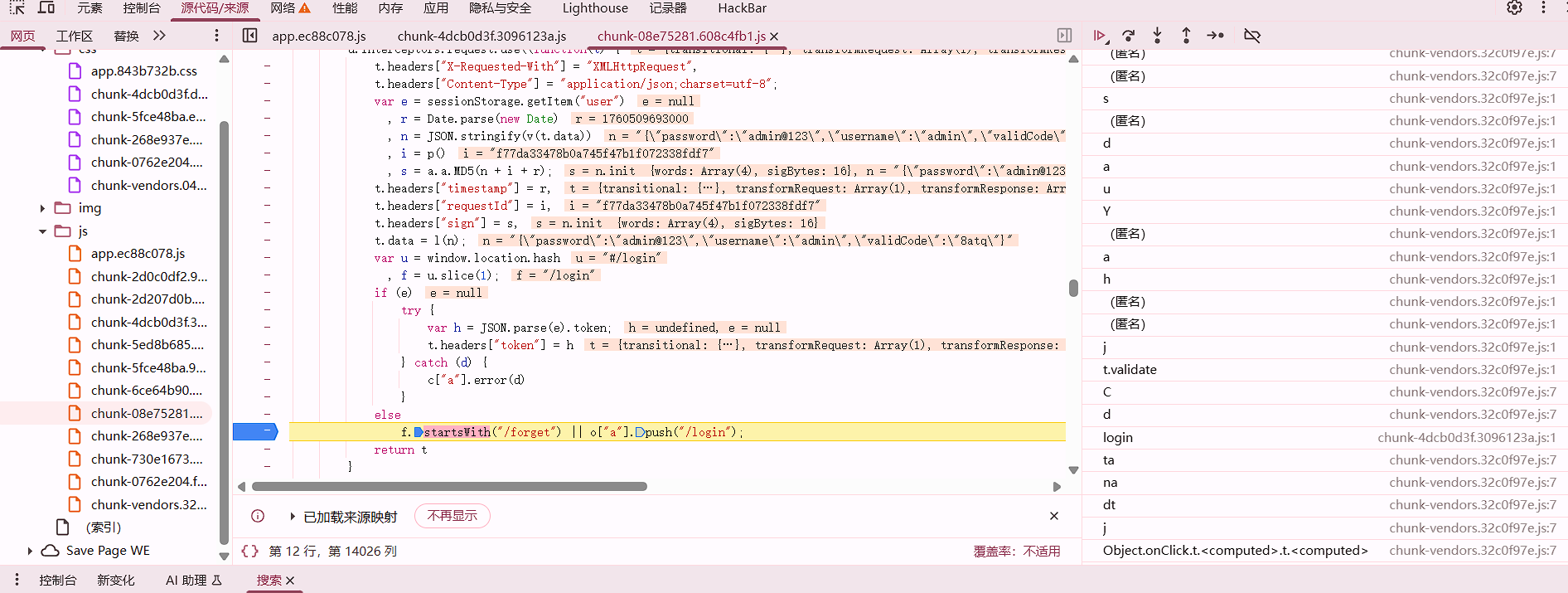Viewport: 1568px width, 593px height.
Task: Click the 不再显示 button
Action: [x=452, y=516]
